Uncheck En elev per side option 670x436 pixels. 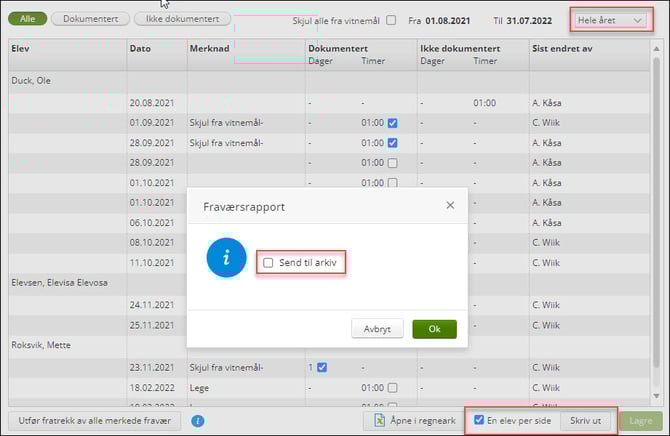pyautogui.click(x=480, y=421)
